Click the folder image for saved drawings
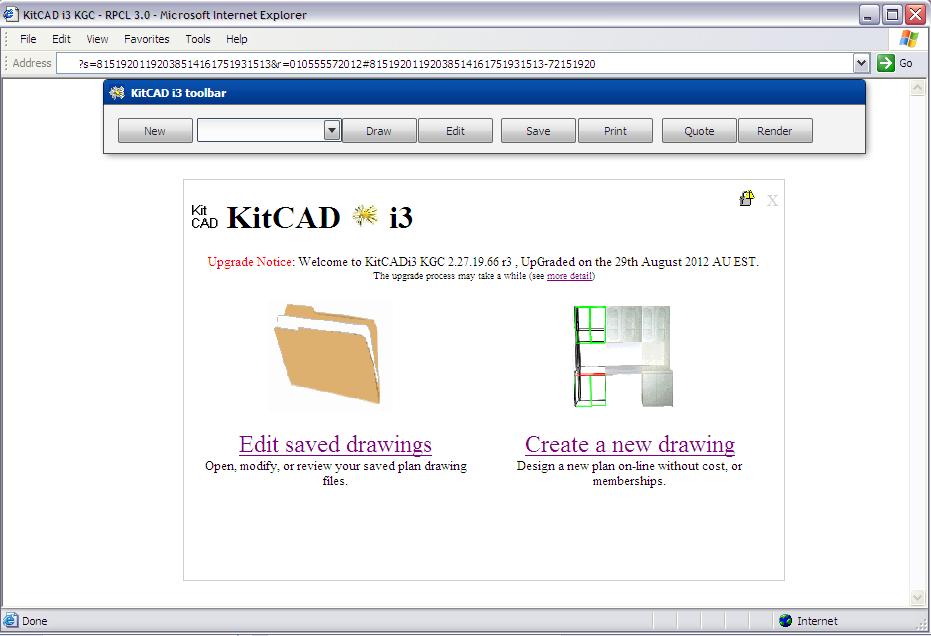This screenshot has width=931, height=636. pyautogui.click(x=327, y=355)
